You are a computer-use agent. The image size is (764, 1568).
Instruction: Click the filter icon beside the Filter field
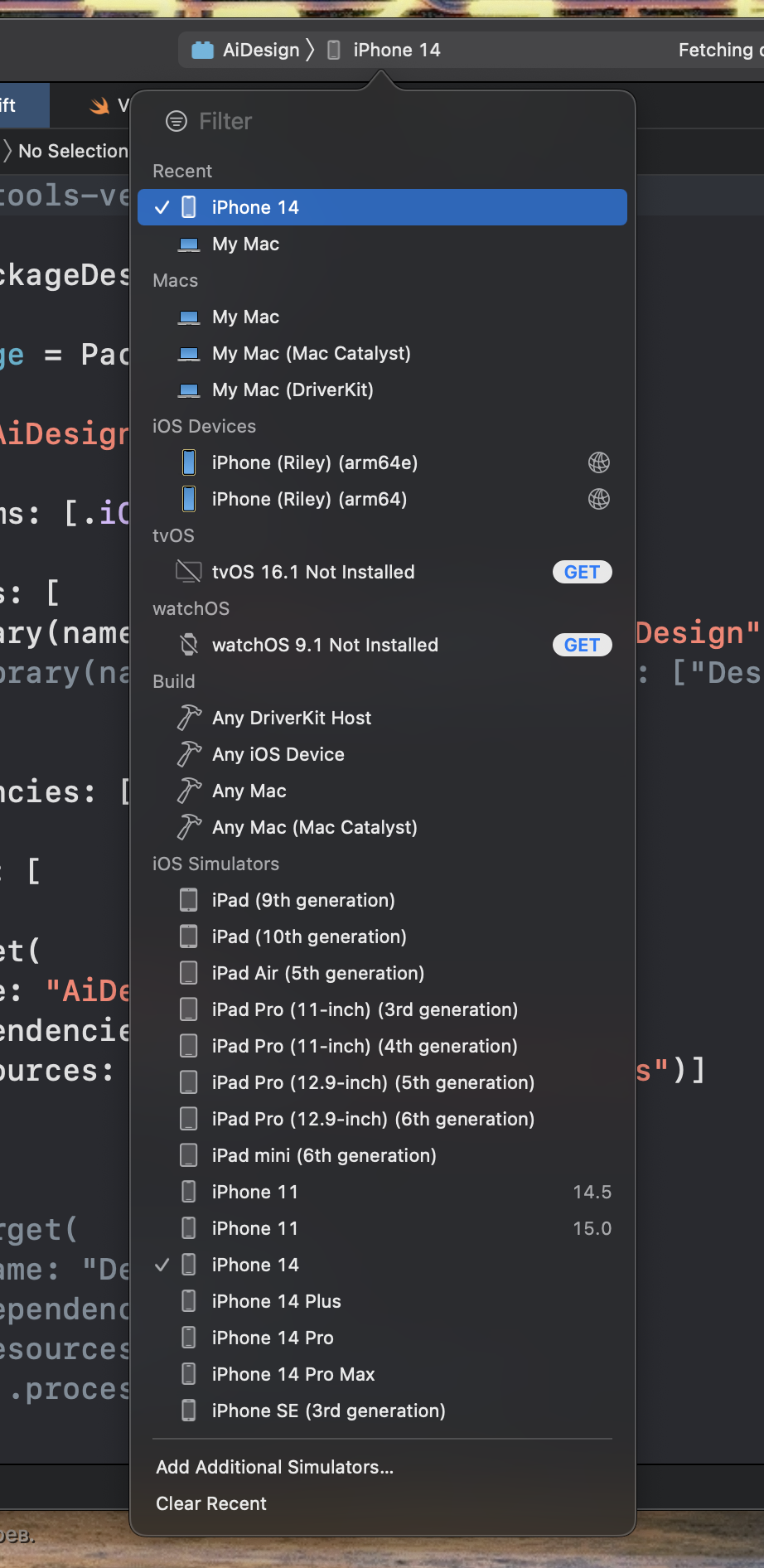[176, 122]
